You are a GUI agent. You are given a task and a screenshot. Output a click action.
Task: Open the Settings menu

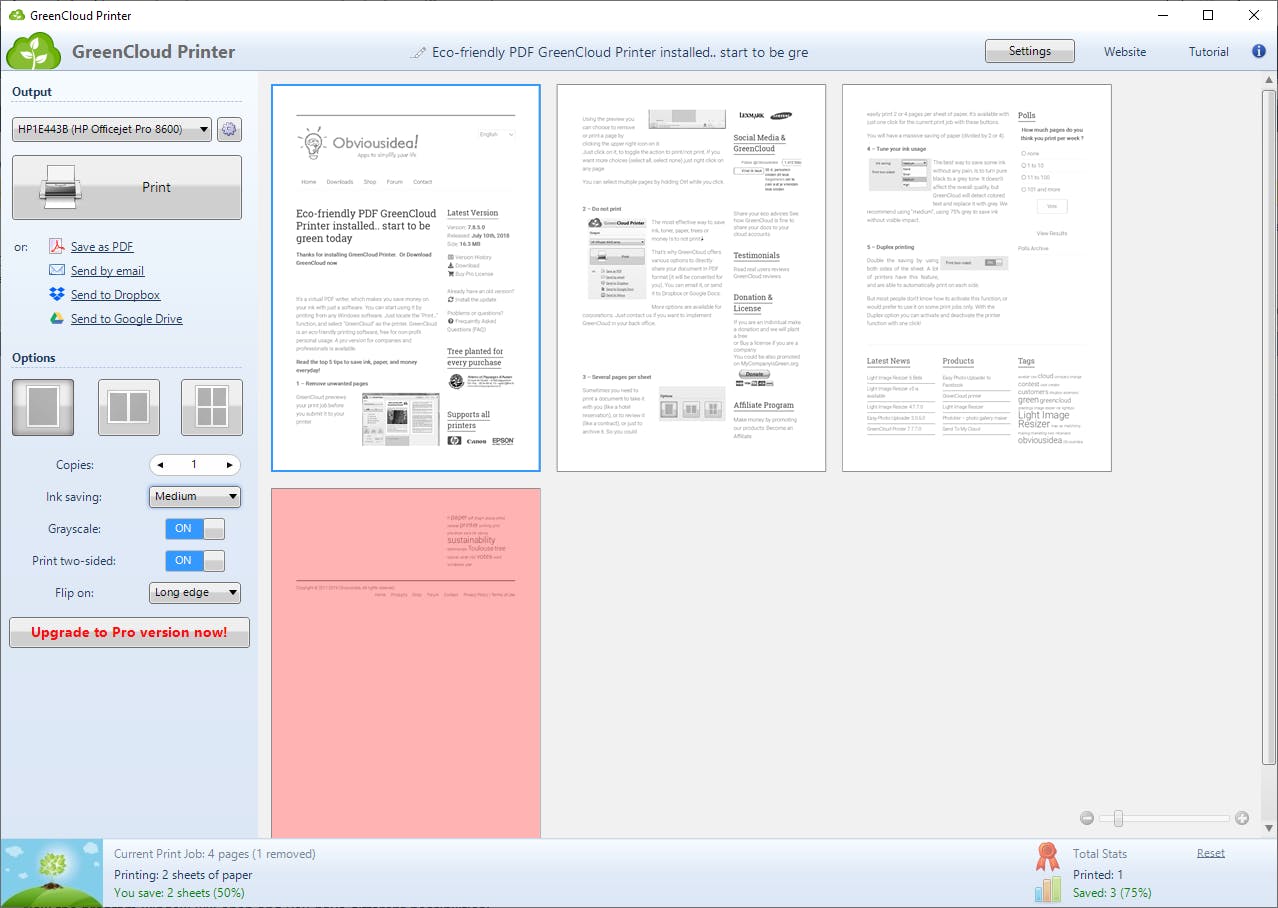(x=1030, y=51)
